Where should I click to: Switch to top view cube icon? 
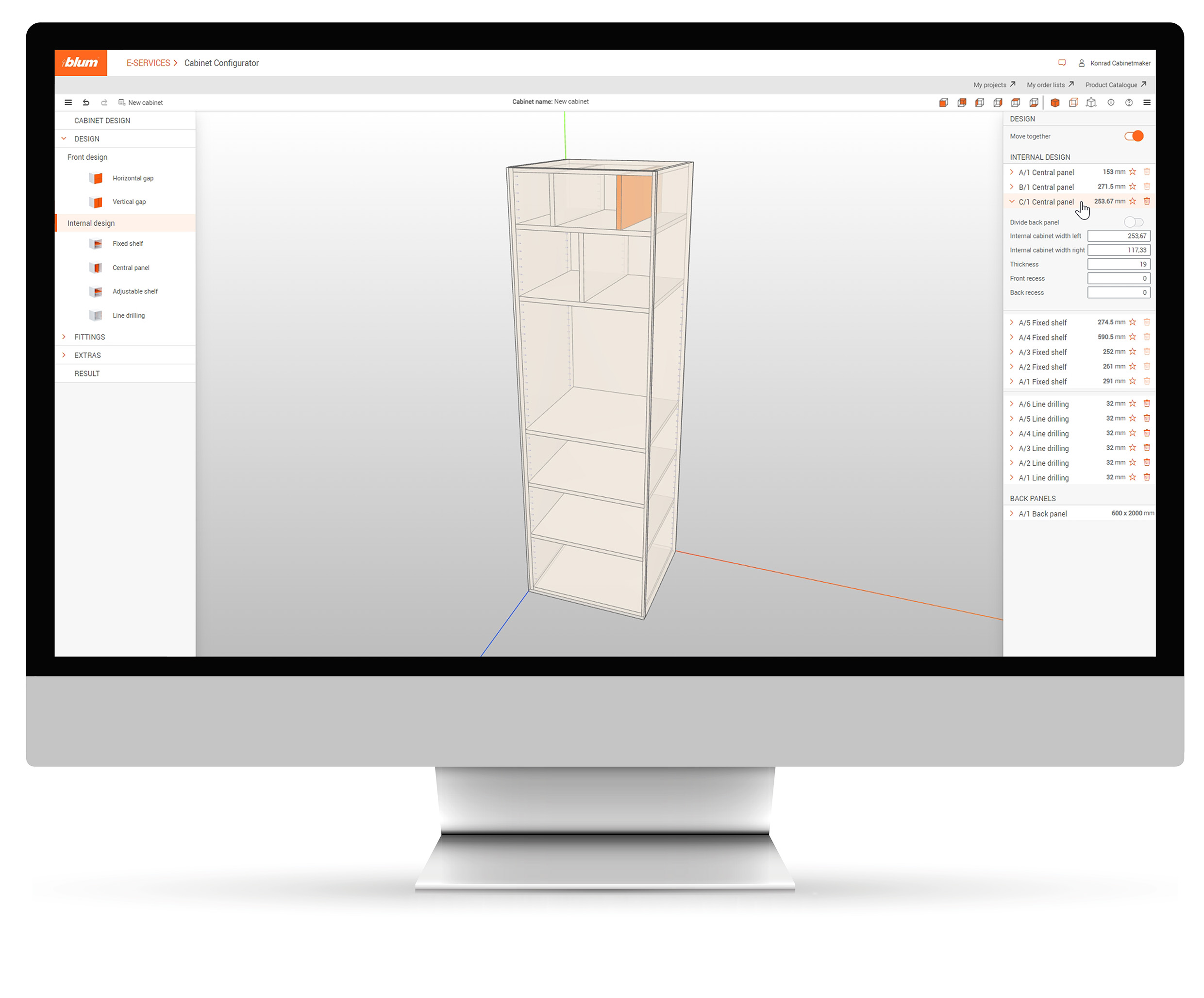1015,102
